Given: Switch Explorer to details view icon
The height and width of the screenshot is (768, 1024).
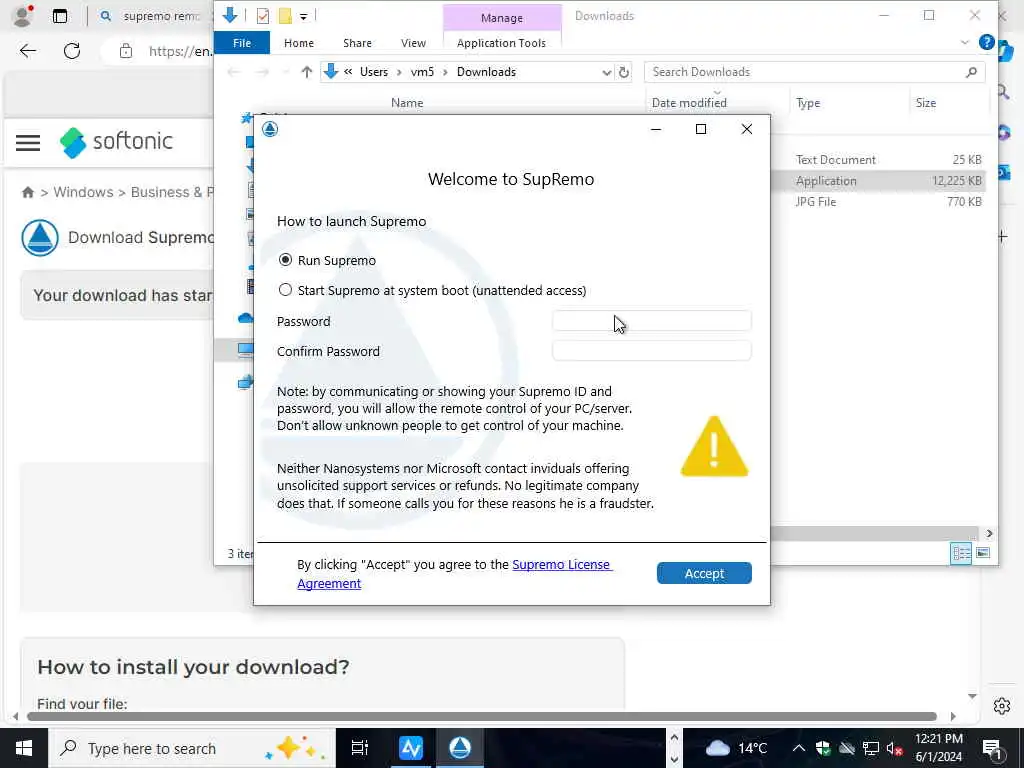Looking at the screenshot, I should coord(961,553).
